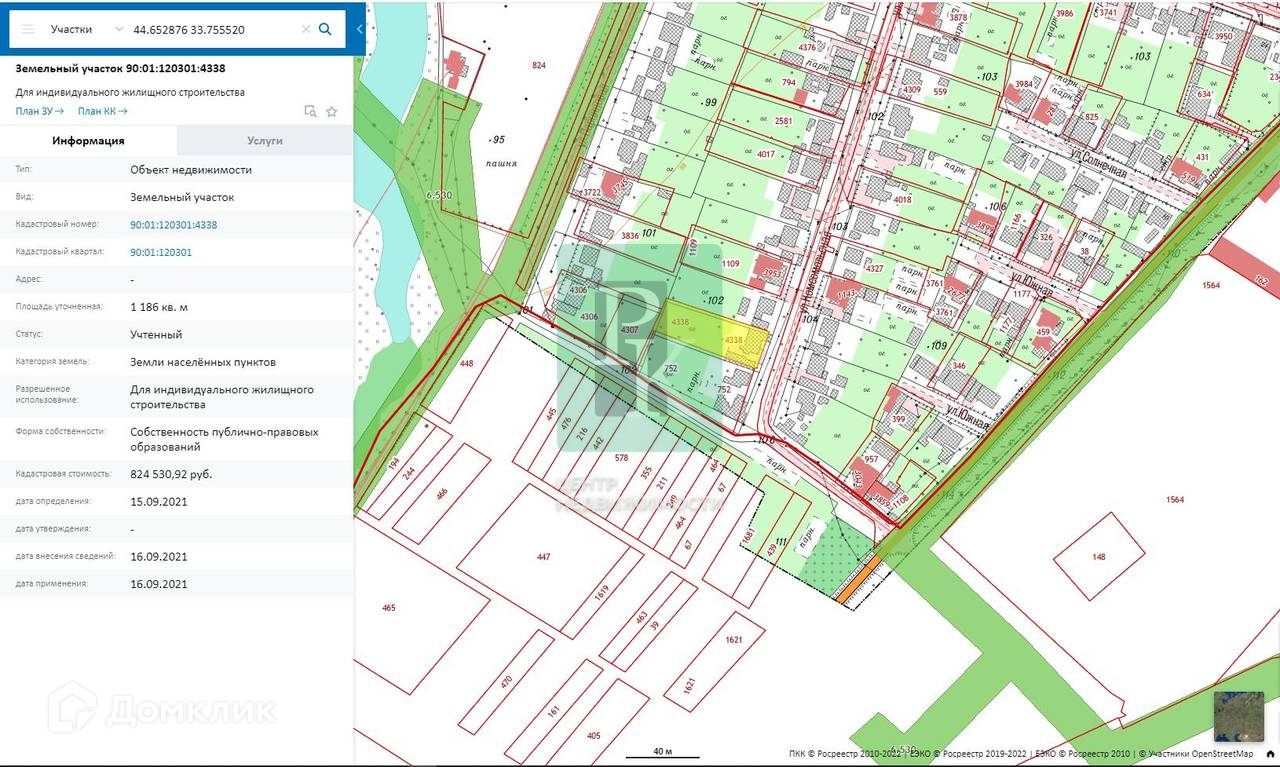Switch to the Услуги tab
This screenshot has height=767, width=1280.
tap(265, 141)
